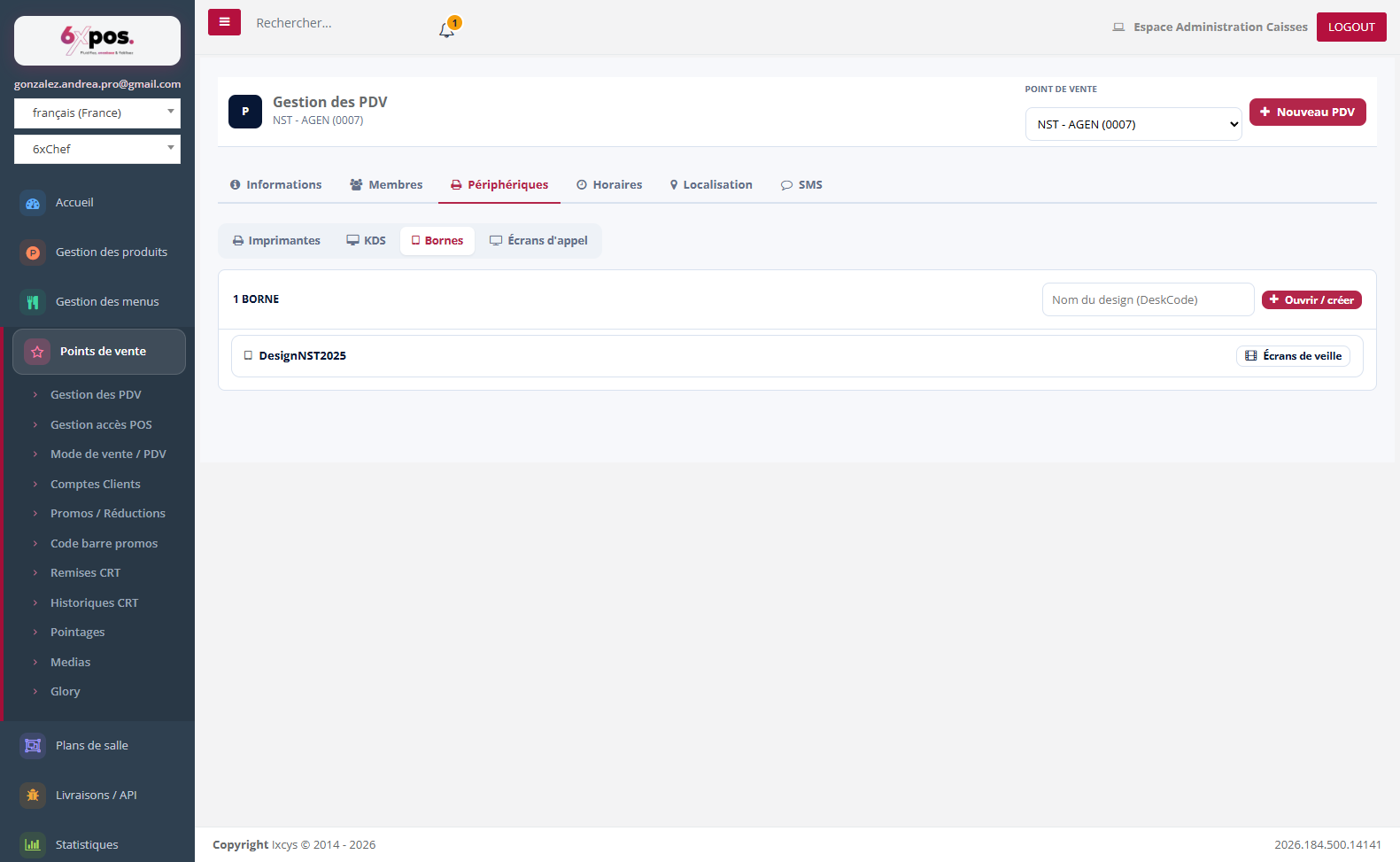Image resolution: width=1400 pixels, height=862 pixels.
Task: Focus the Rechercher search field
Action: pos(336,23)
